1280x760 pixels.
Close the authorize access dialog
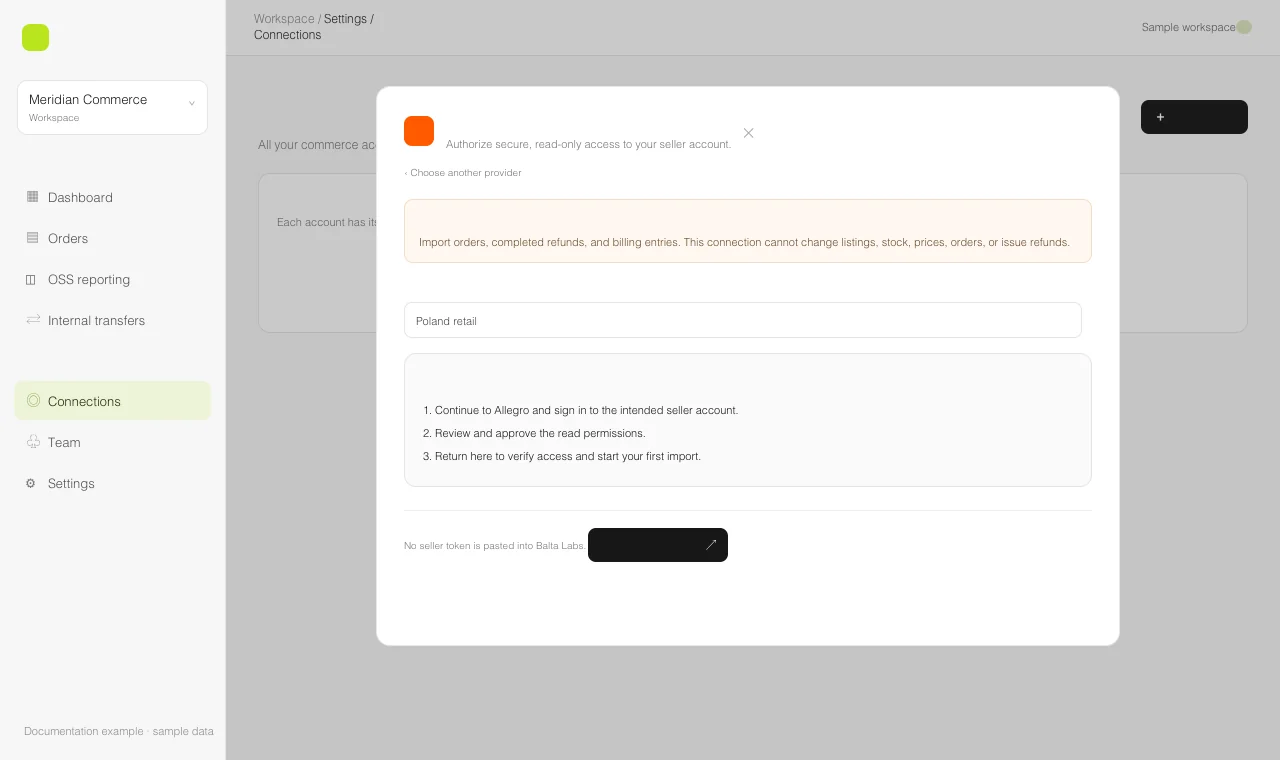[x=748, y=133]
